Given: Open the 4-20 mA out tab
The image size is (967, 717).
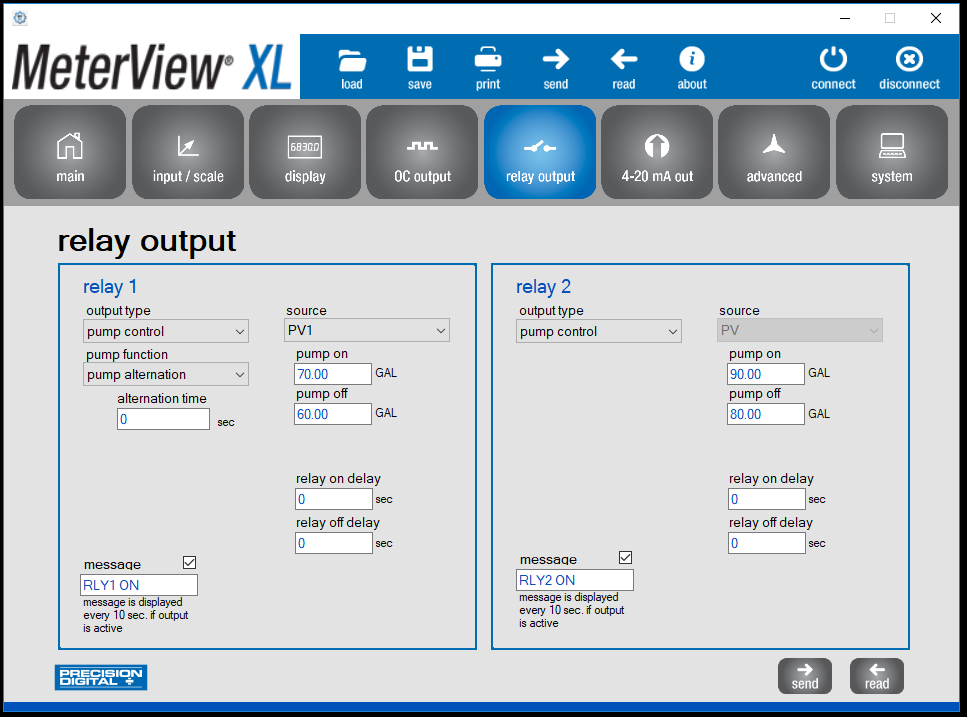Looking at the screenshot, I should click(x=657, y=152).
